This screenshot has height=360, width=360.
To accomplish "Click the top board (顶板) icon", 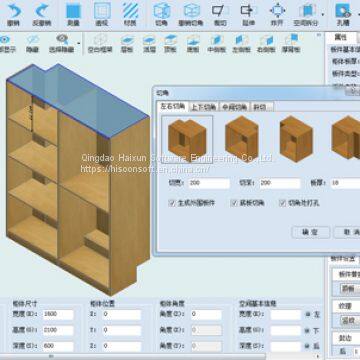I will pyautogui.click(x=170, y=40).
